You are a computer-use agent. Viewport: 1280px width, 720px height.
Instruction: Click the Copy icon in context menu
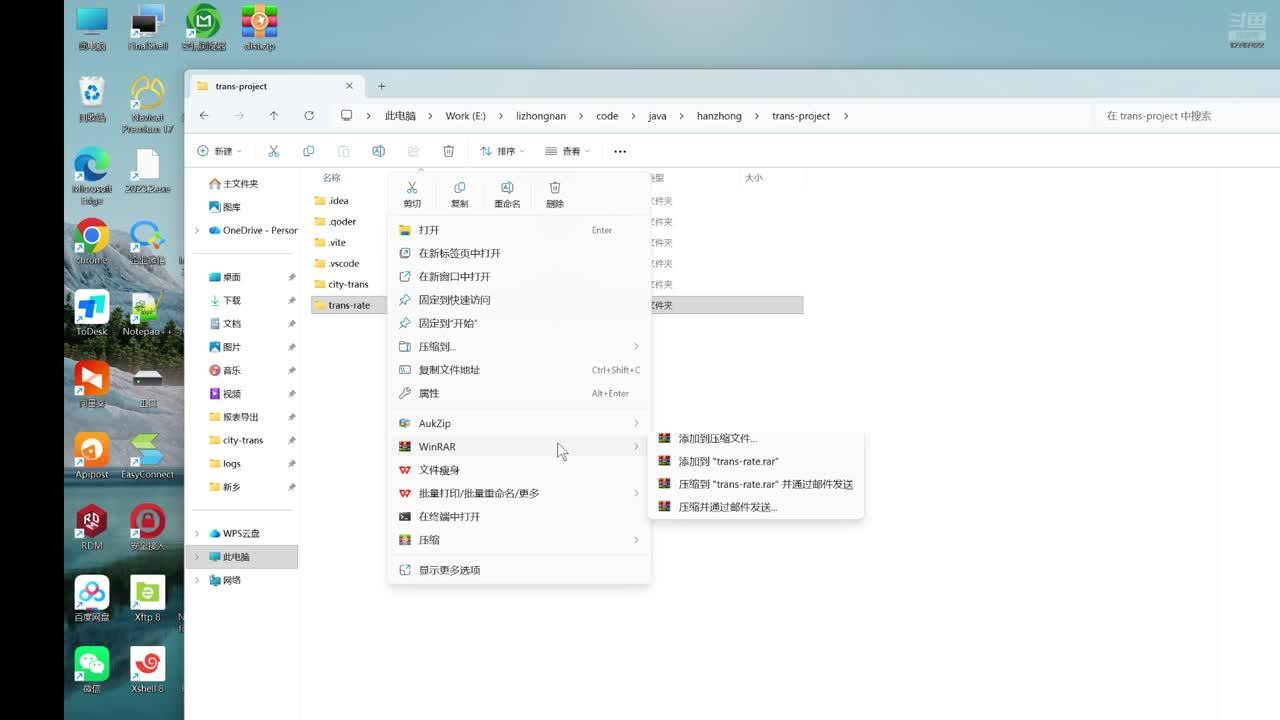tap(459, 193)
